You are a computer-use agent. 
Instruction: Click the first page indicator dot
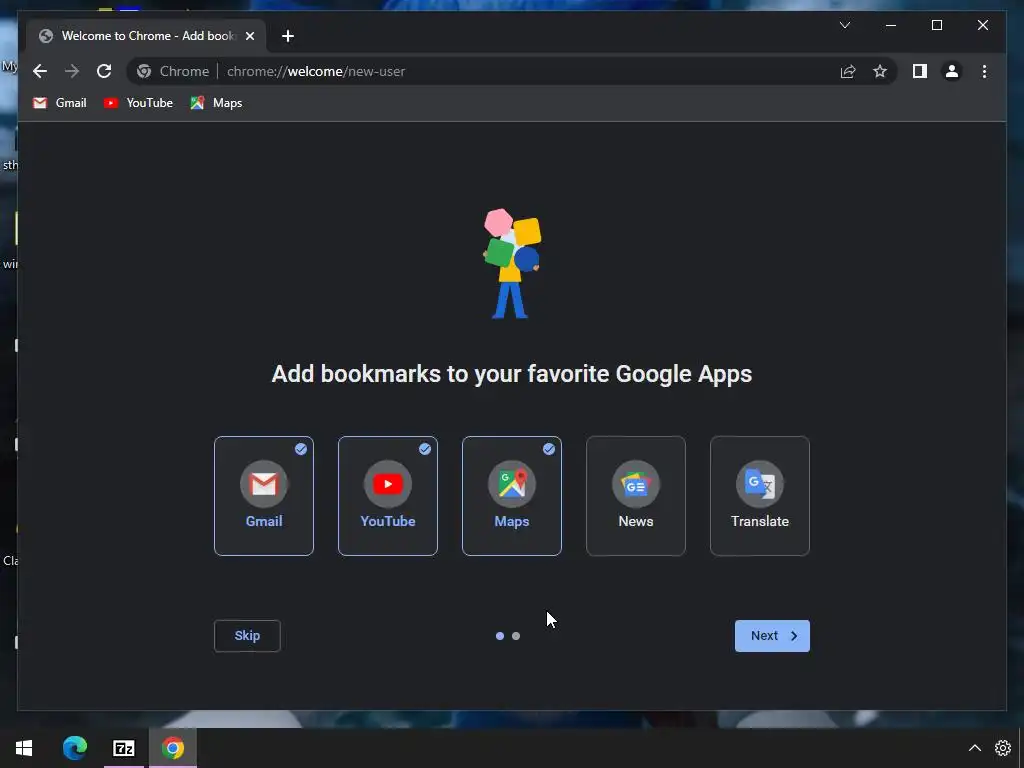point(500,635)
